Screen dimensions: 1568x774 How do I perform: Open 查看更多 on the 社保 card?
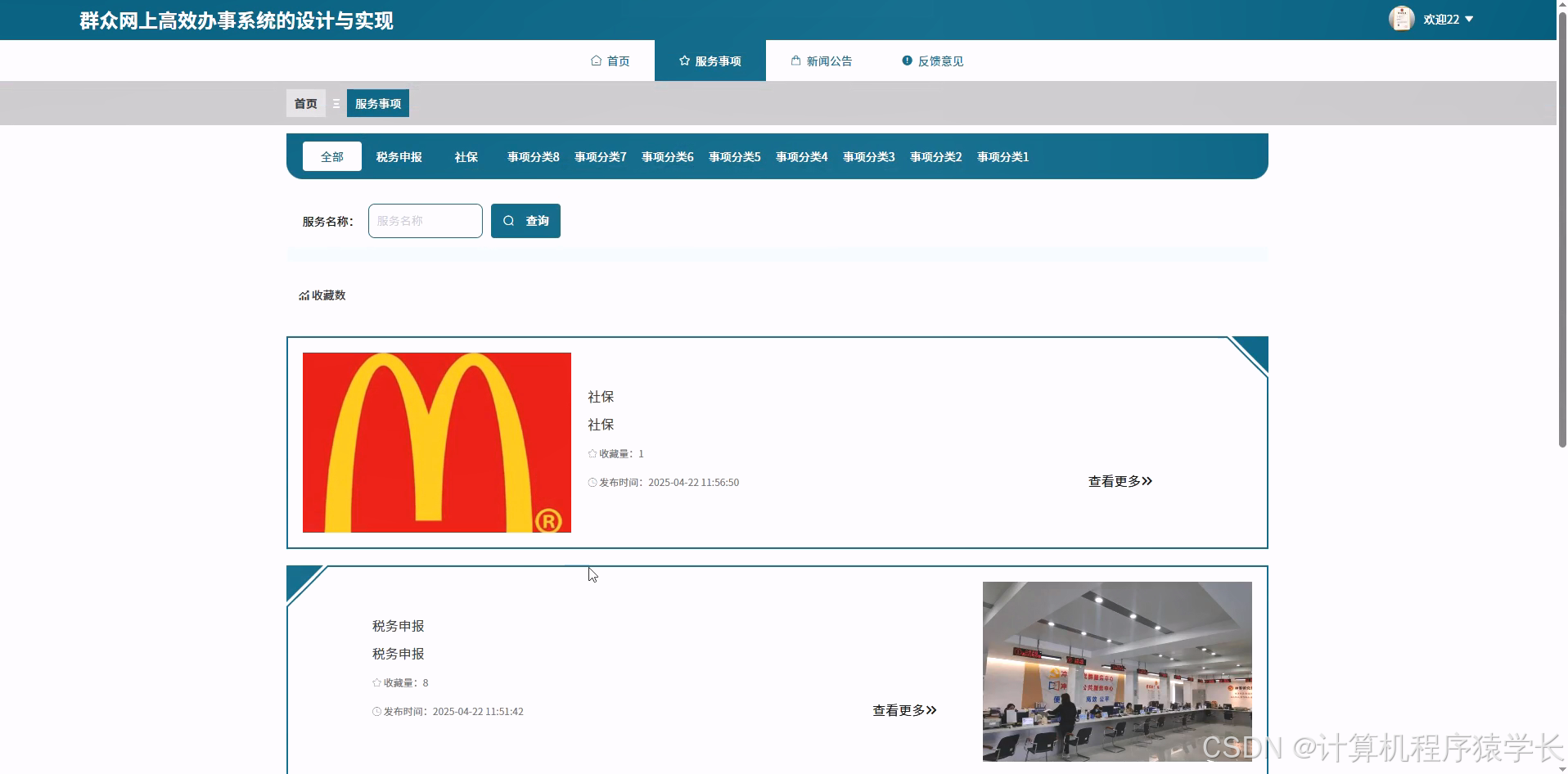1119,481
